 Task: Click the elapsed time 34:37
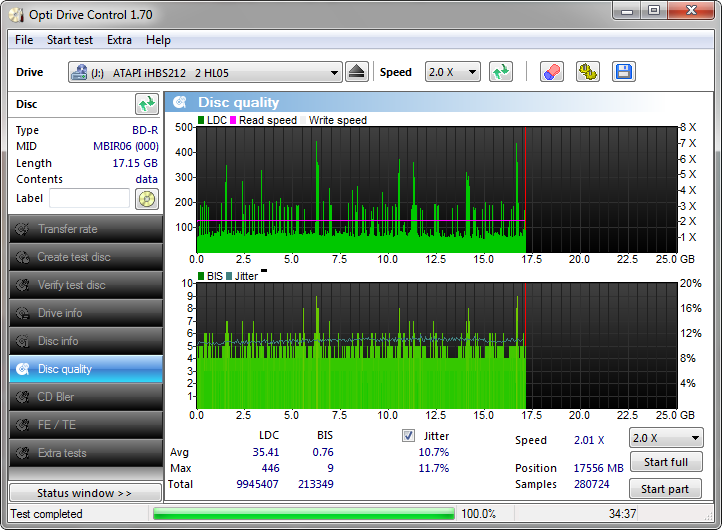(x=623, y=514)
